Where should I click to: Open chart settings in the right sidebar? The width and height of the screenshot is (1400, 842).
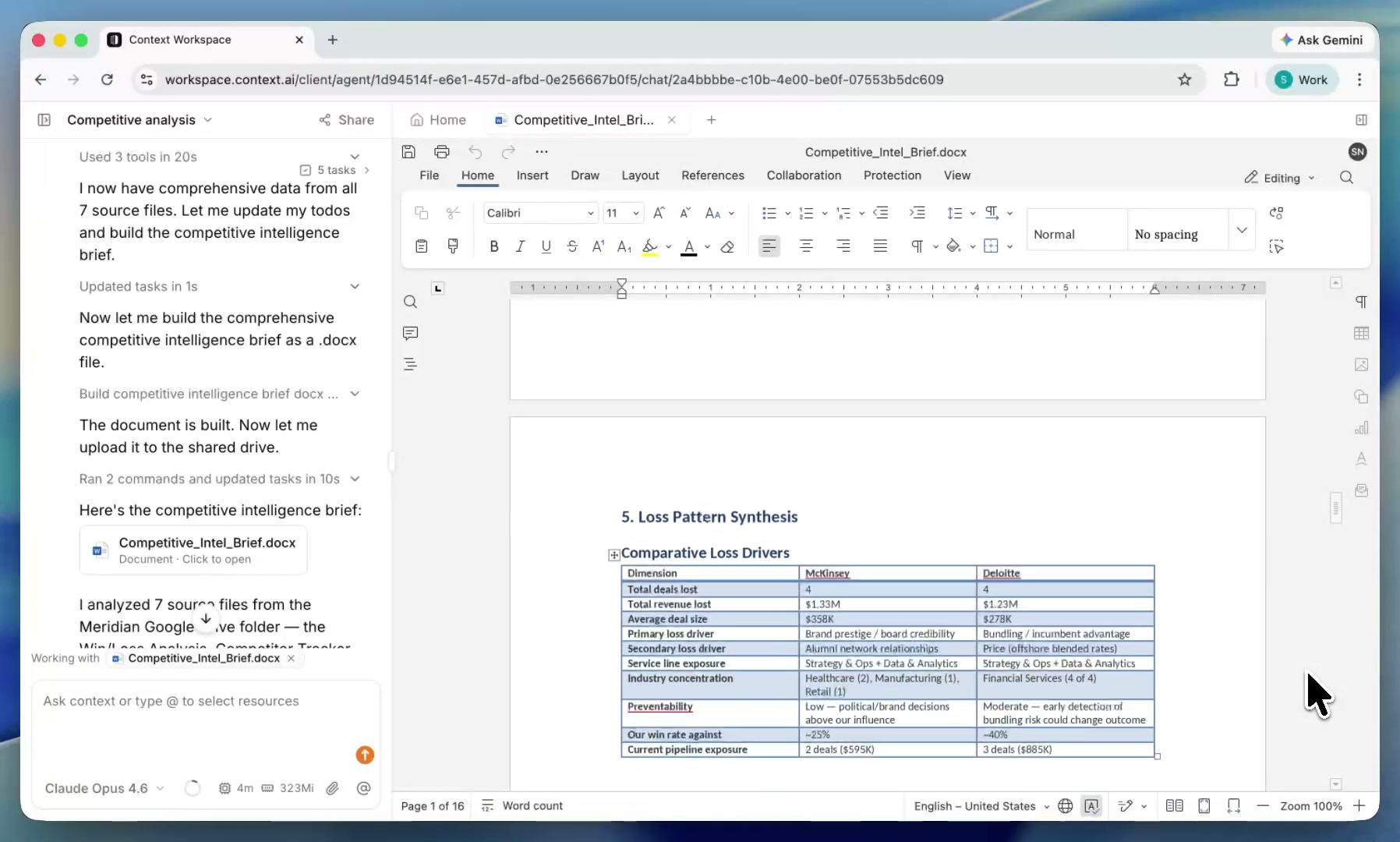click(x=1361, y=428)
